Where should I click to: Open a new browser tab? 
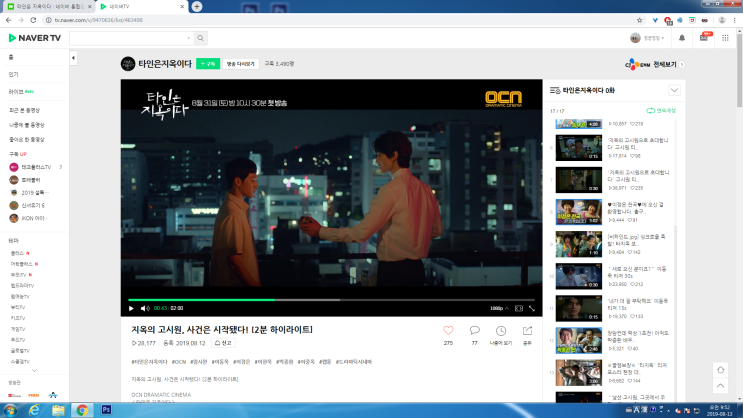point(197,7)
